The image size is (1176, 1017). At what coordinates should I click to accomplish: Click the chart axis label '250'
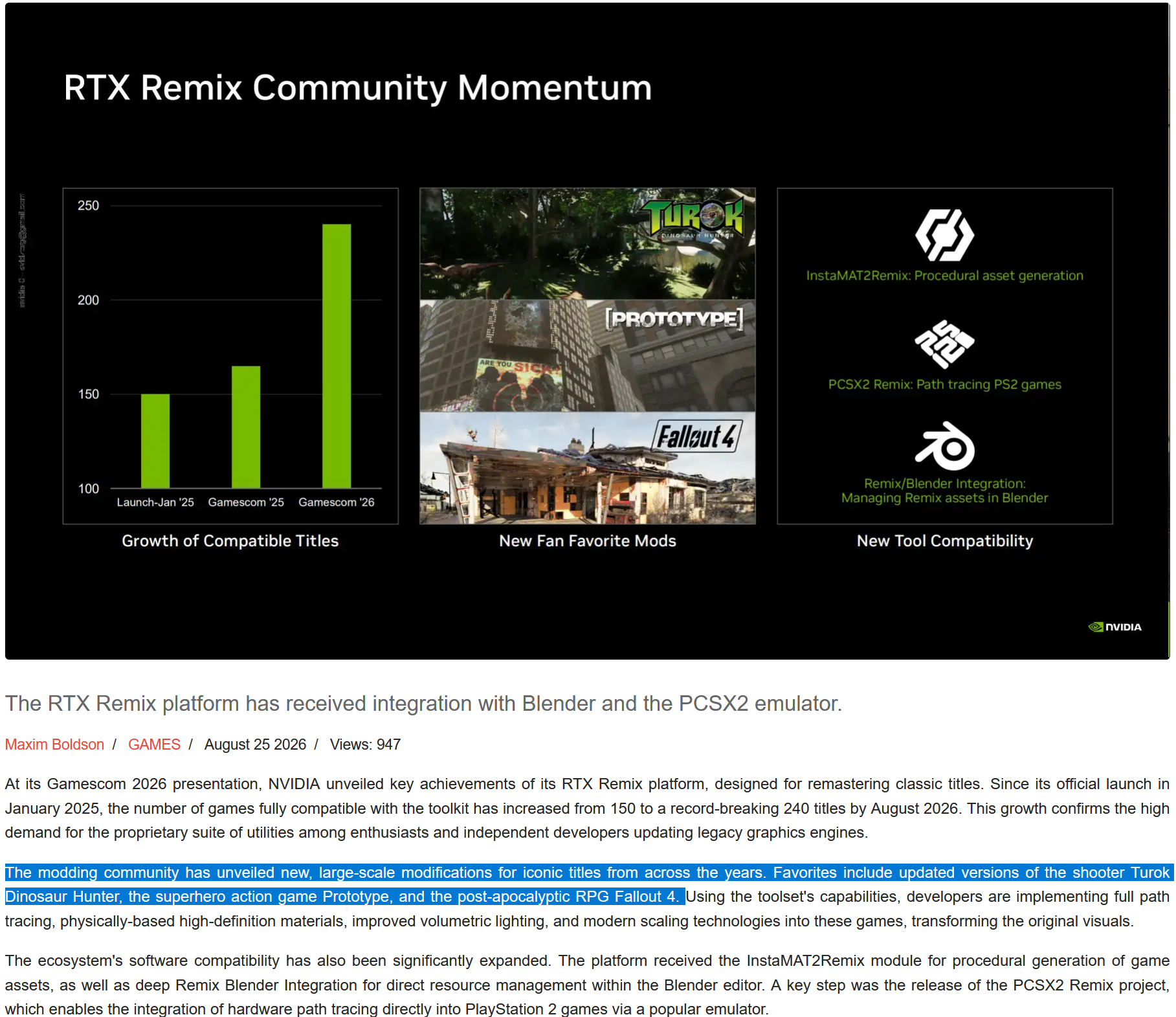88,206
